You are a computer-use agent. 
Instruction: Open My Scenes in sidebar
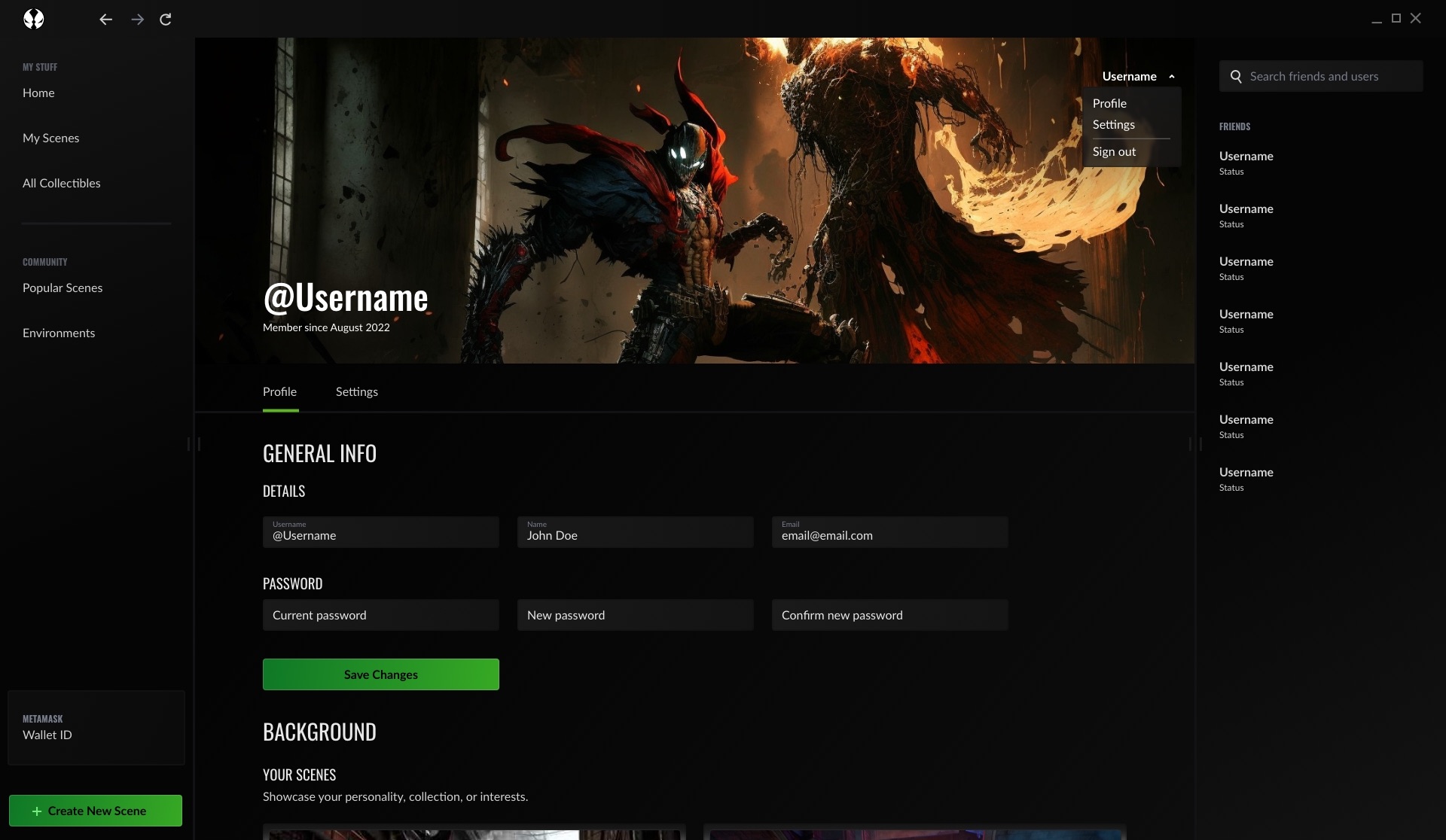(x=50, y=138)
